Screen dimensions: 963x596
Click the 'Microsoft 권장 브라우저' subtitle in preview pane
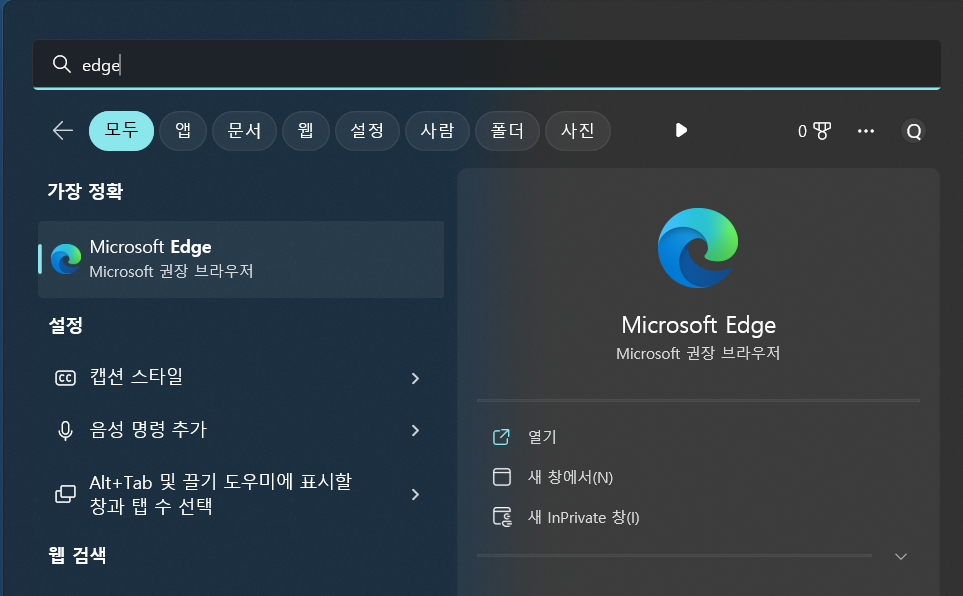698,353
